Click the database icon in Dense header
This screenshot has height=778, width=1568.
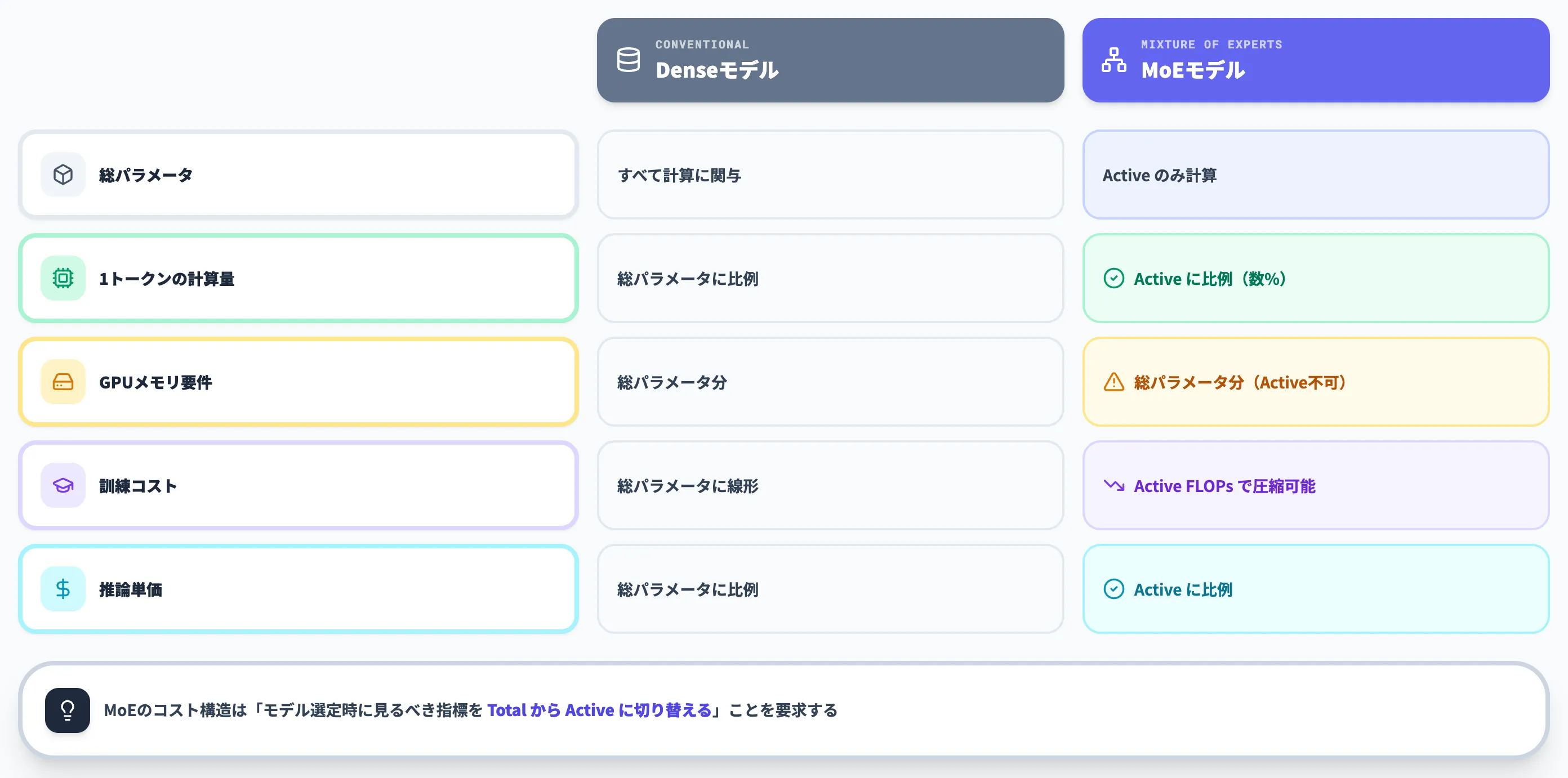(x=628, y=60)
